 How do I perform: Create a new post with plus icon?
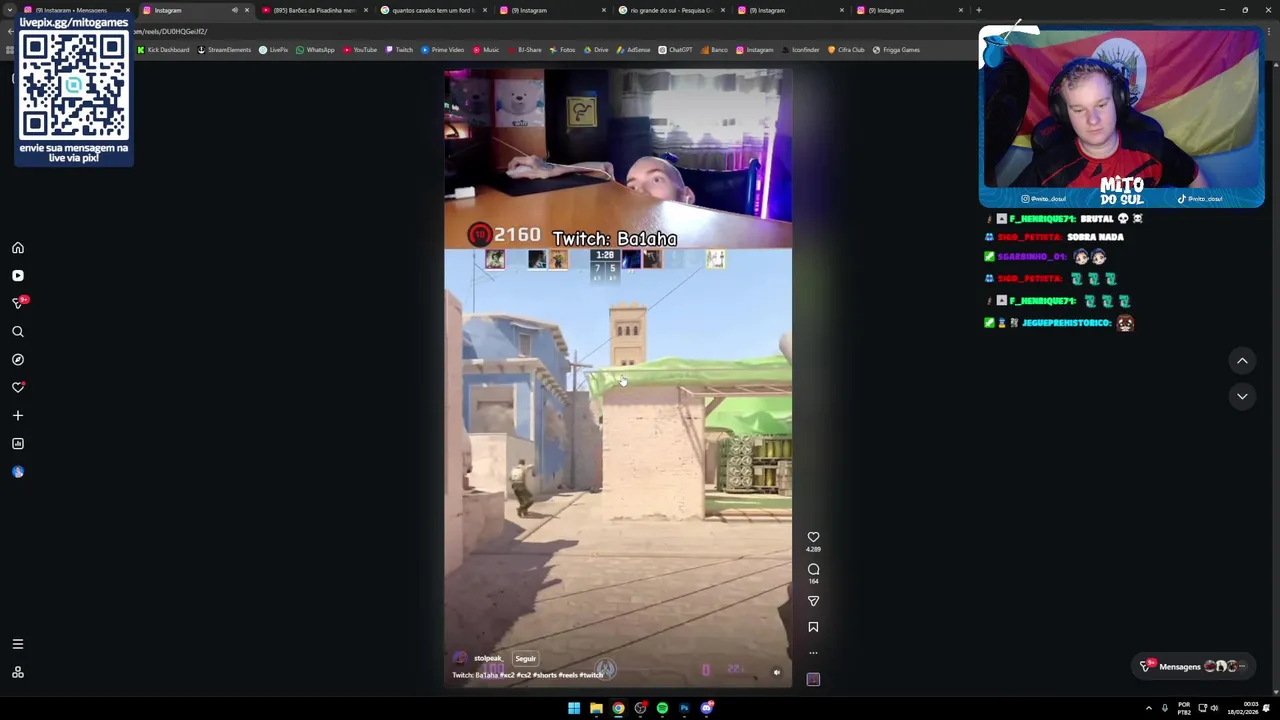18,416
